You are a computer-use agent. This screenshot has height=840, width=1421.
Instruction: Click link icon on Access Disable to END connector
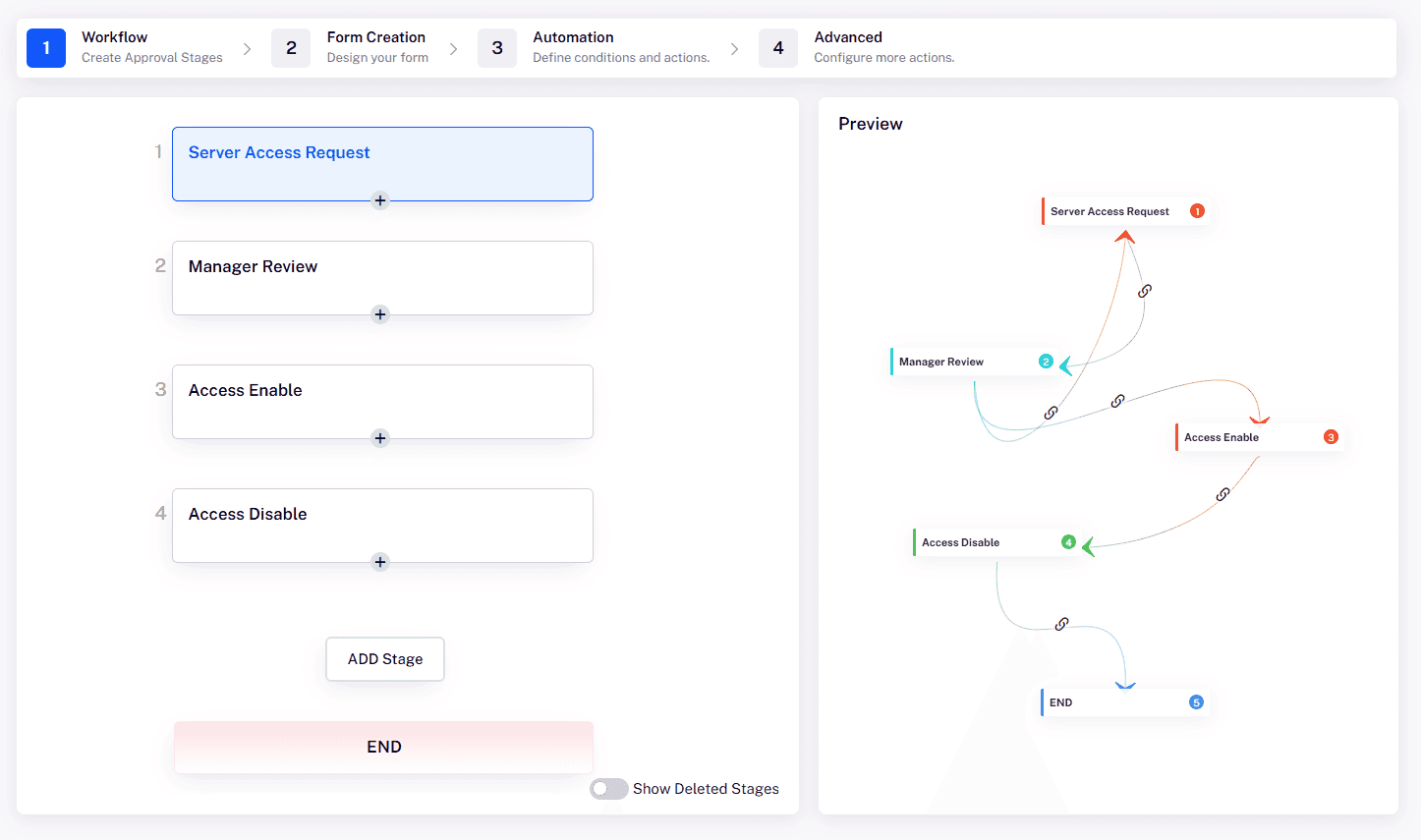[x=1061, y=624]
